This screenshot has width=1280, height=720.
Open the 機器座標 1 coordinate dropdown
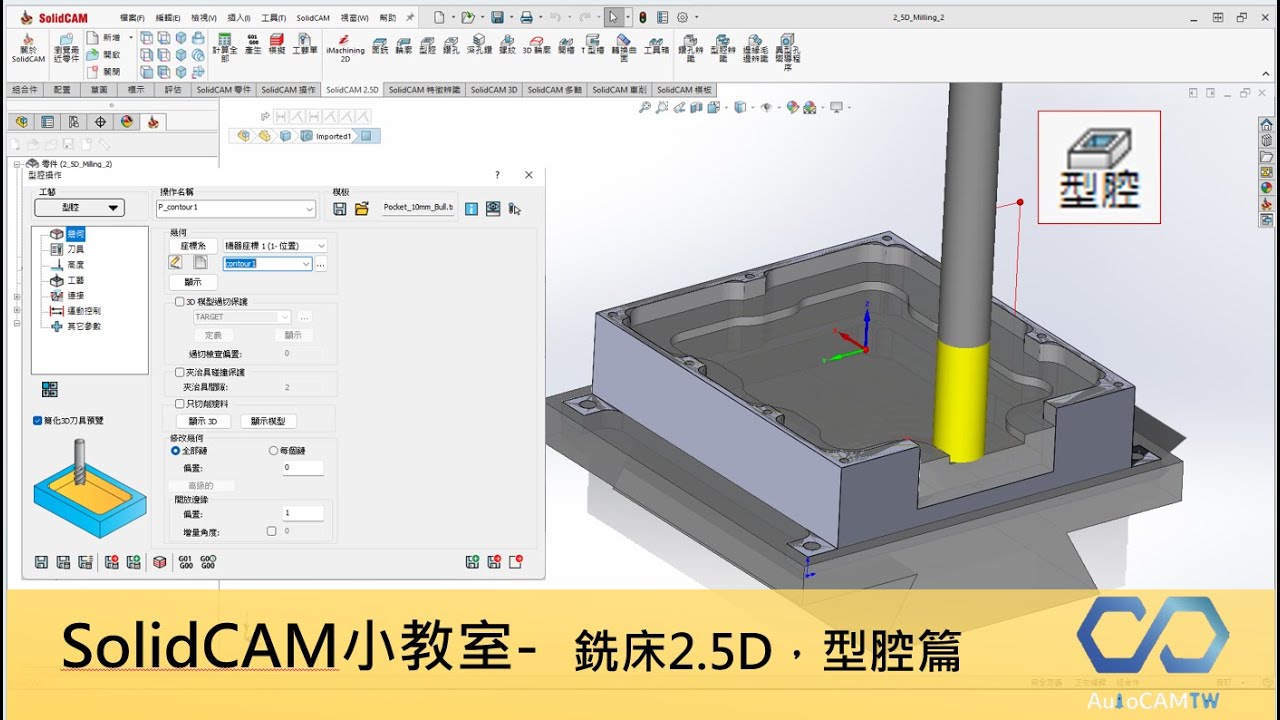[321, 246]
